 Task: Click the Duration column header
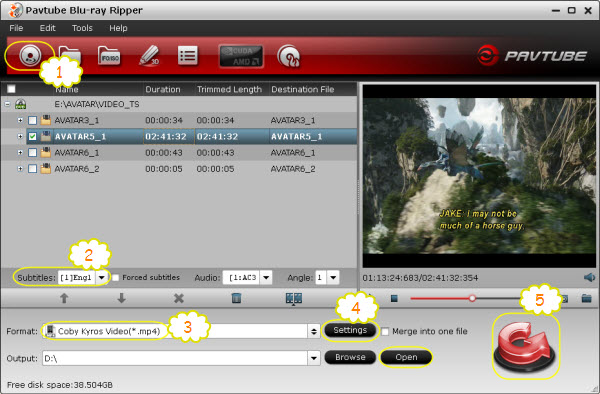163,90
